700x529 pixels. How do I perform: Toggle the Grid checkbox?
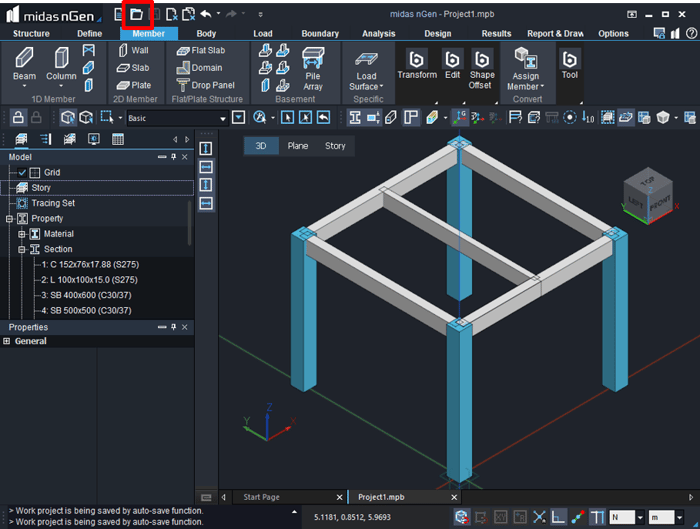click(22, 172)
